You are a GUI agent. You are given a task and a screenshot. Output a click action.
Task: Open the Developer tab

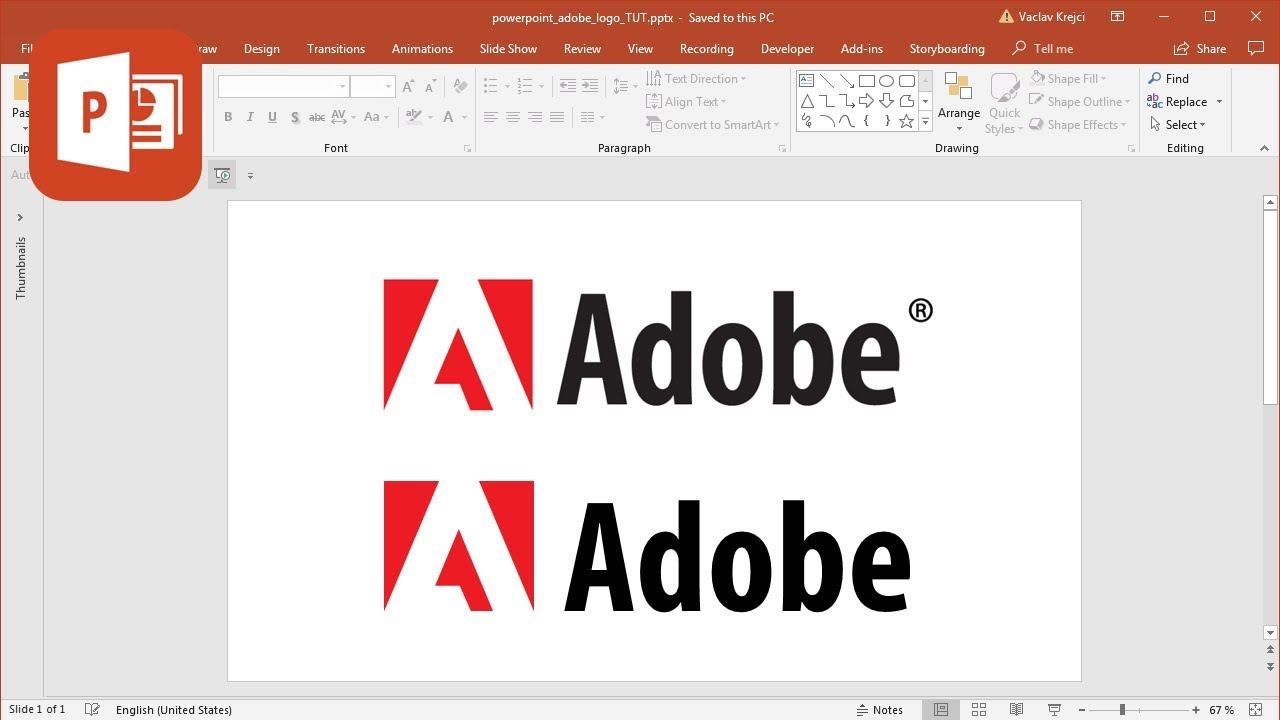[787, 48]
